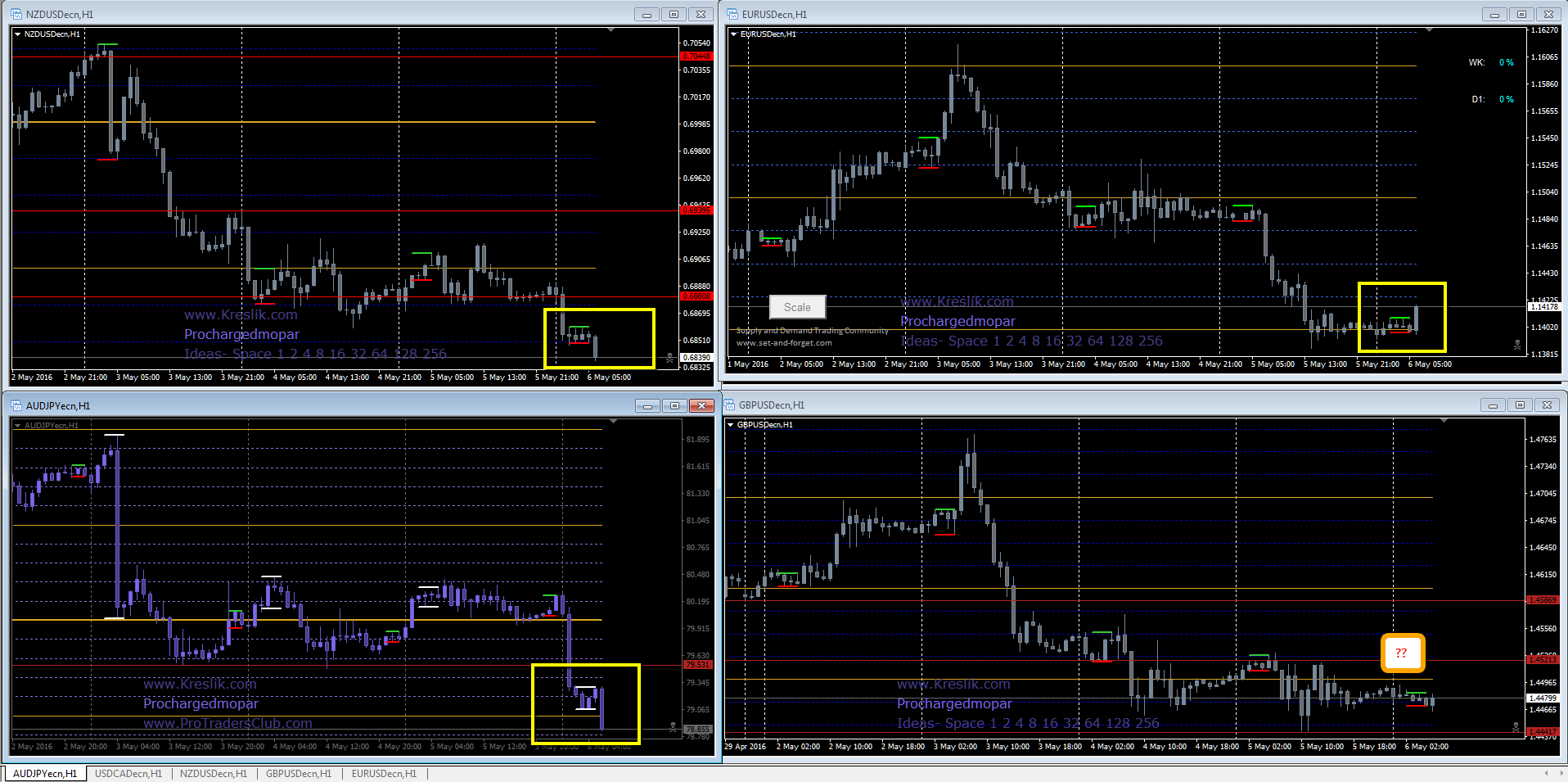Click the red 79.531 level label on AUDJPY
Image resolution: width=1568 pixels, height=782 pixels.
(x=697, y=665)
